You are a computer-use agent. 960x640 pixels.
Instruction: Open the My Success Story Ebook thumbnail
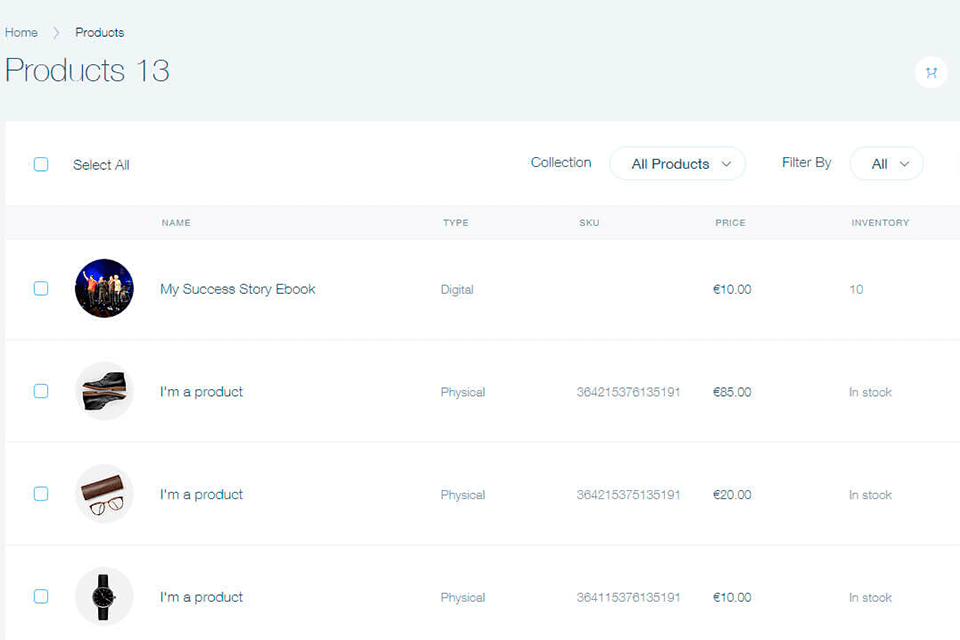[x=104, y=289]
